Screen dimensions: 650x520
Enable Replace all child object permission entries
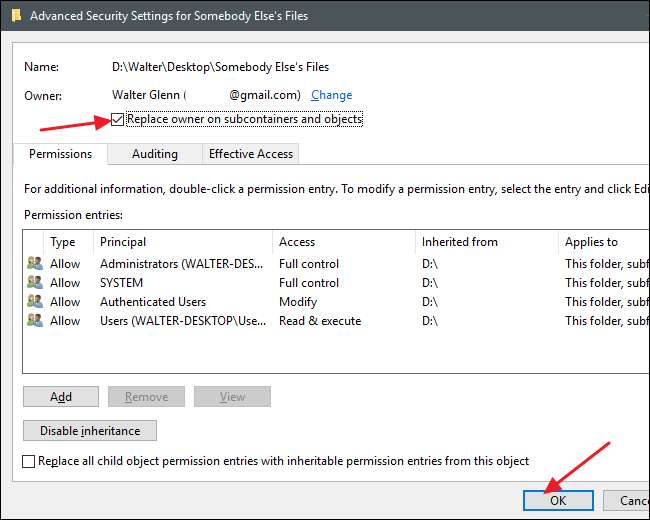(29, 461)
